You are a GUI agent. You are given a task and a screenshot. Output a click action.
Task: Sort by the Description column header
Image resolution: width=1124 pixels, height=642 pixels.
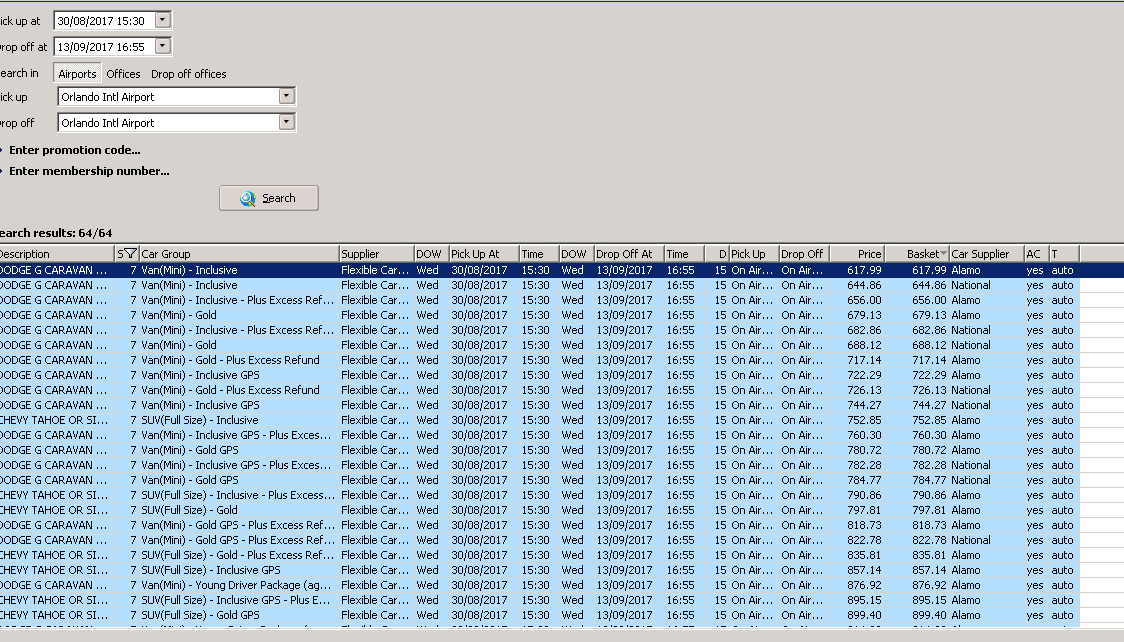tap(57, 254)
